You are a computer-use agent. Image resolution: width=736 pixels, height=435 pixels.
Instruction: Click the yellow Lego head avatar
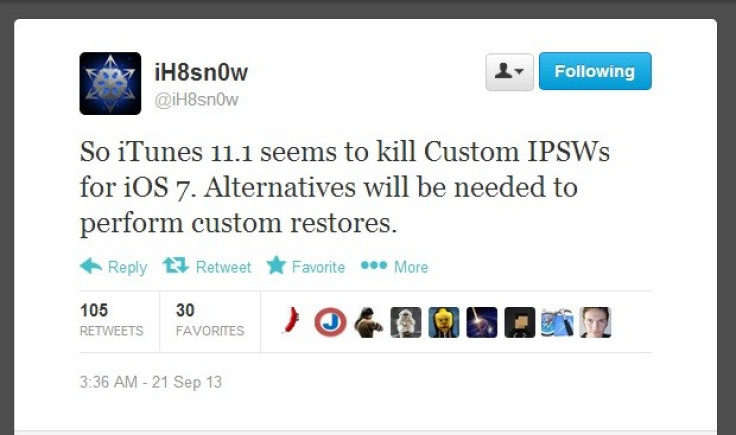[444, 322]
